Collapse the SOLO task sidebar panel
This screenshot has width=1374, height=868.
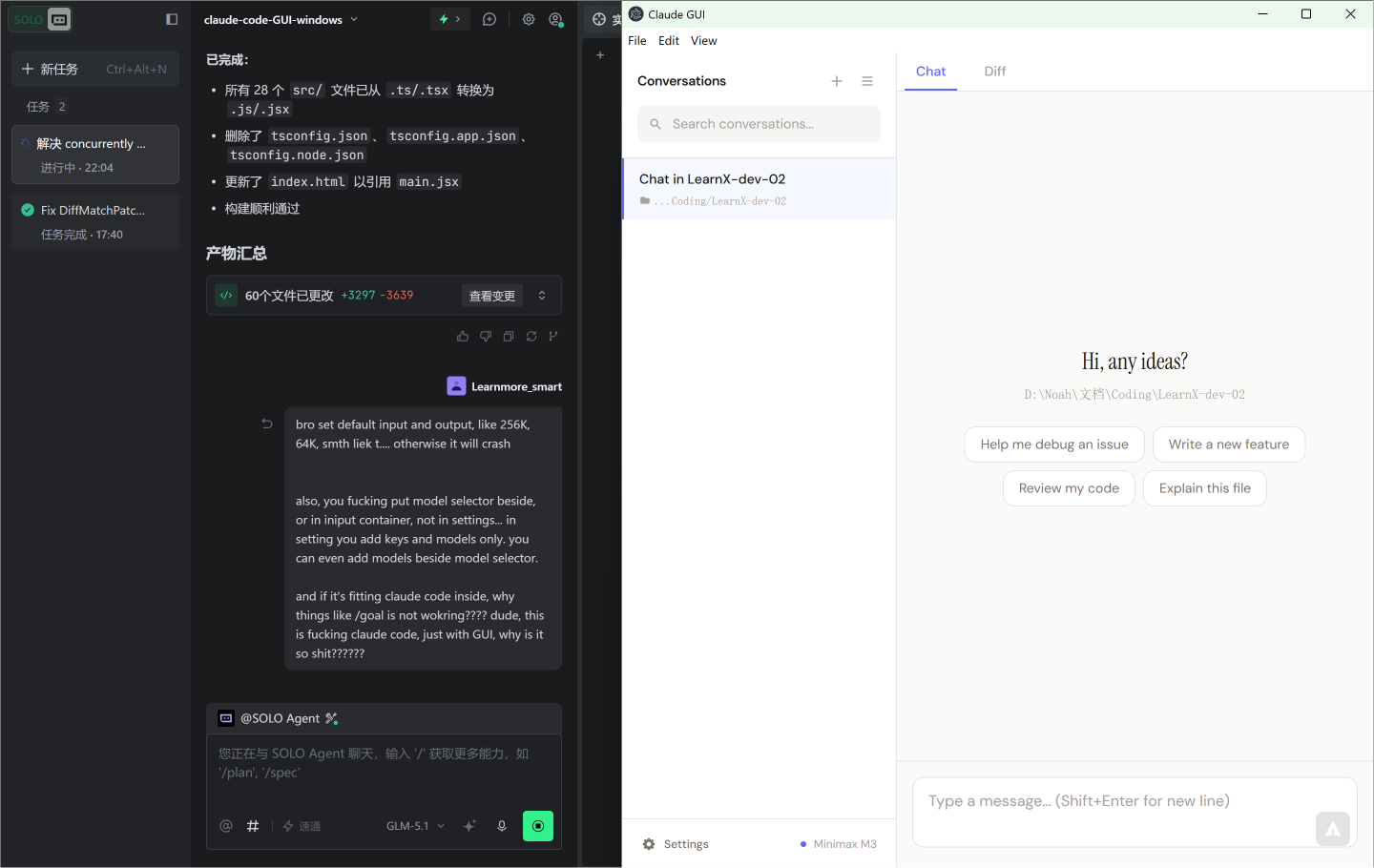click(172, 19)
